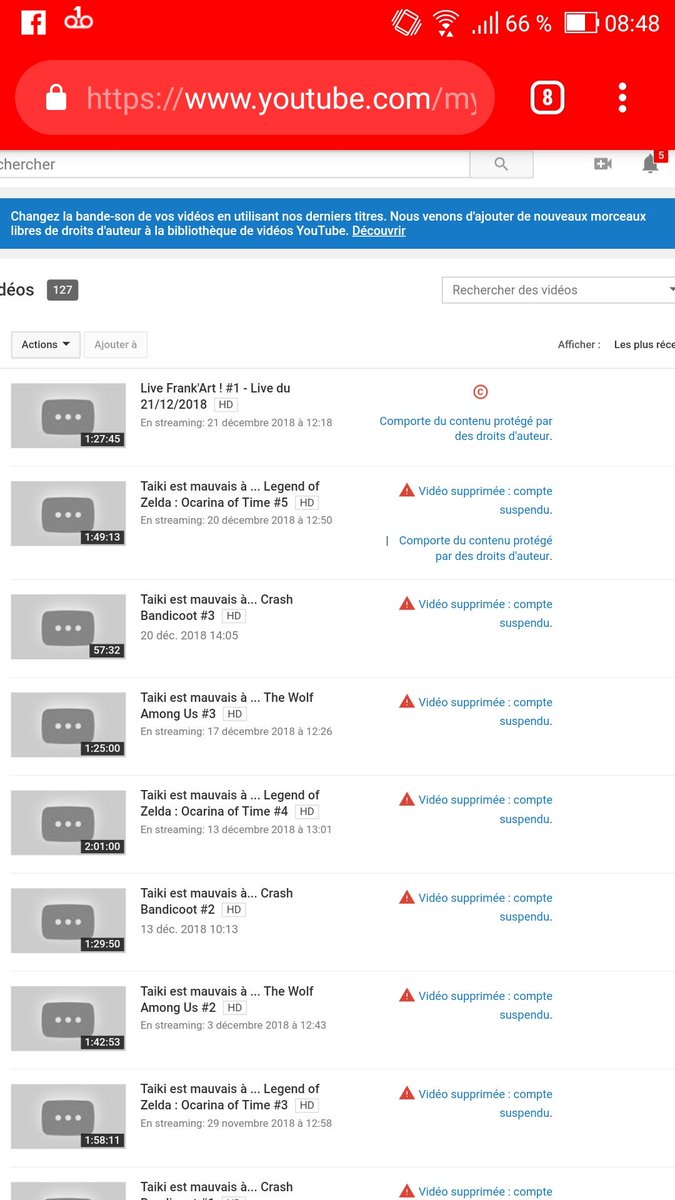Image resolution: width=675 pixels, height=1200 pixels.
Task: Click Vidéo supprimée link on Wolf Among Us #3
Action: coord(485,711)
